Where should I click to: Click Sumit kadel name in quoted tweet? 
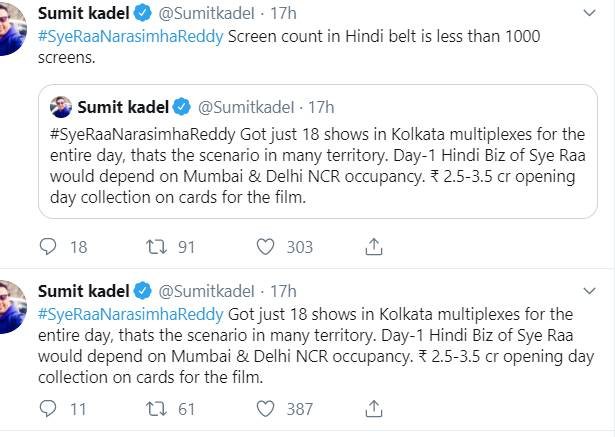tap(122, 107)
